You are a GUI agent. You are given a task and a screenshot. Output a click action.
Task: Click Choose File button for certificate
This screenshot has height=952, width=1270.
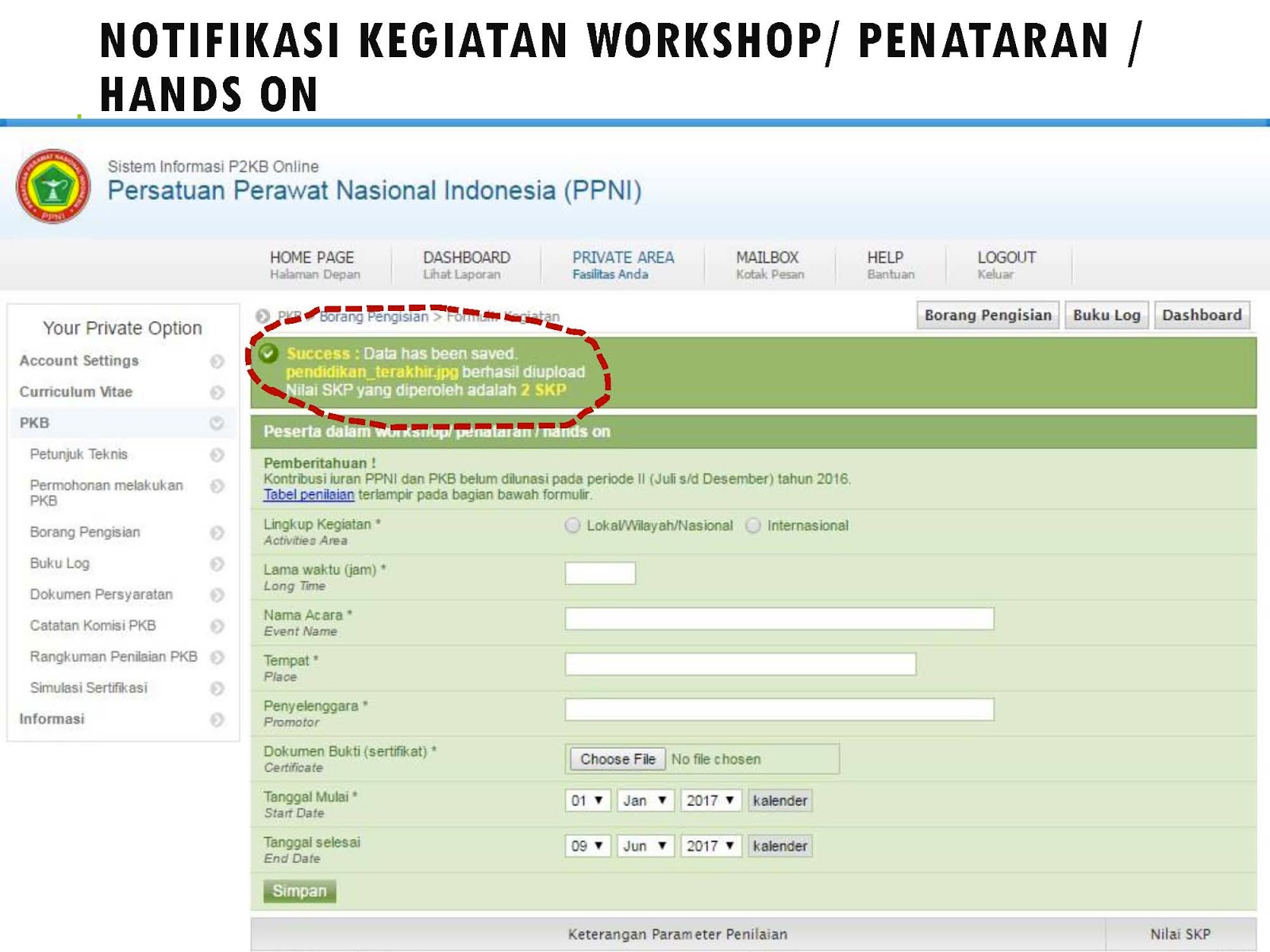click(618, 759)
